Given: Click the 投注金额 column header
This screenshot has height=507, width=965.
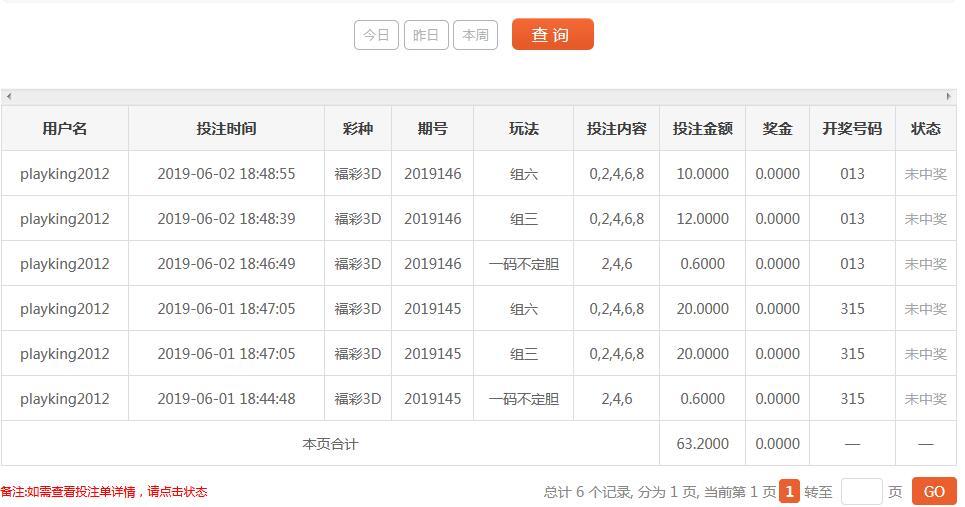Looking at the screenshot, I should click(x=702, y=129).
